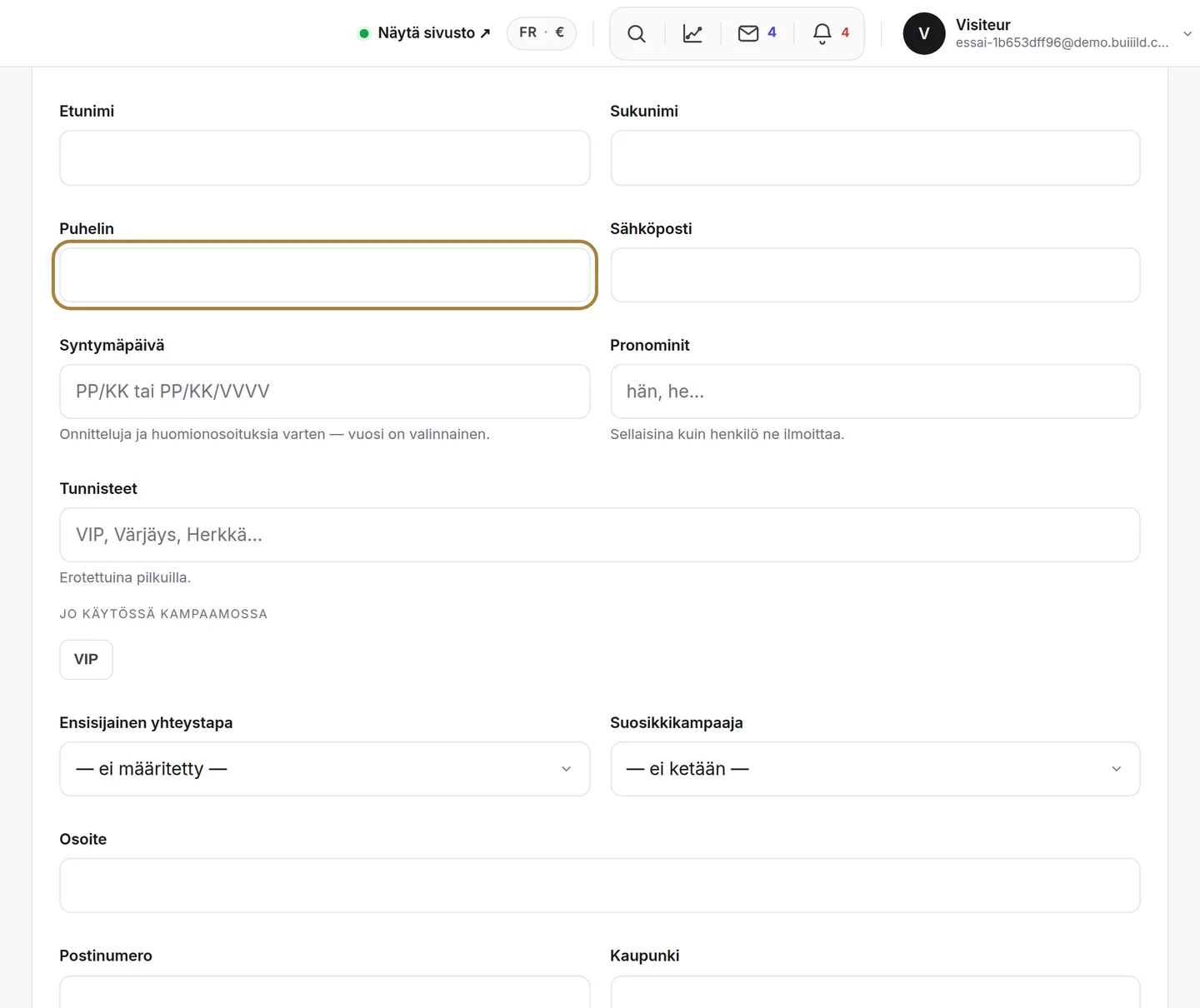Open the FR · € language selector
Viewport: 1200px width, 1008px height.
542,32
